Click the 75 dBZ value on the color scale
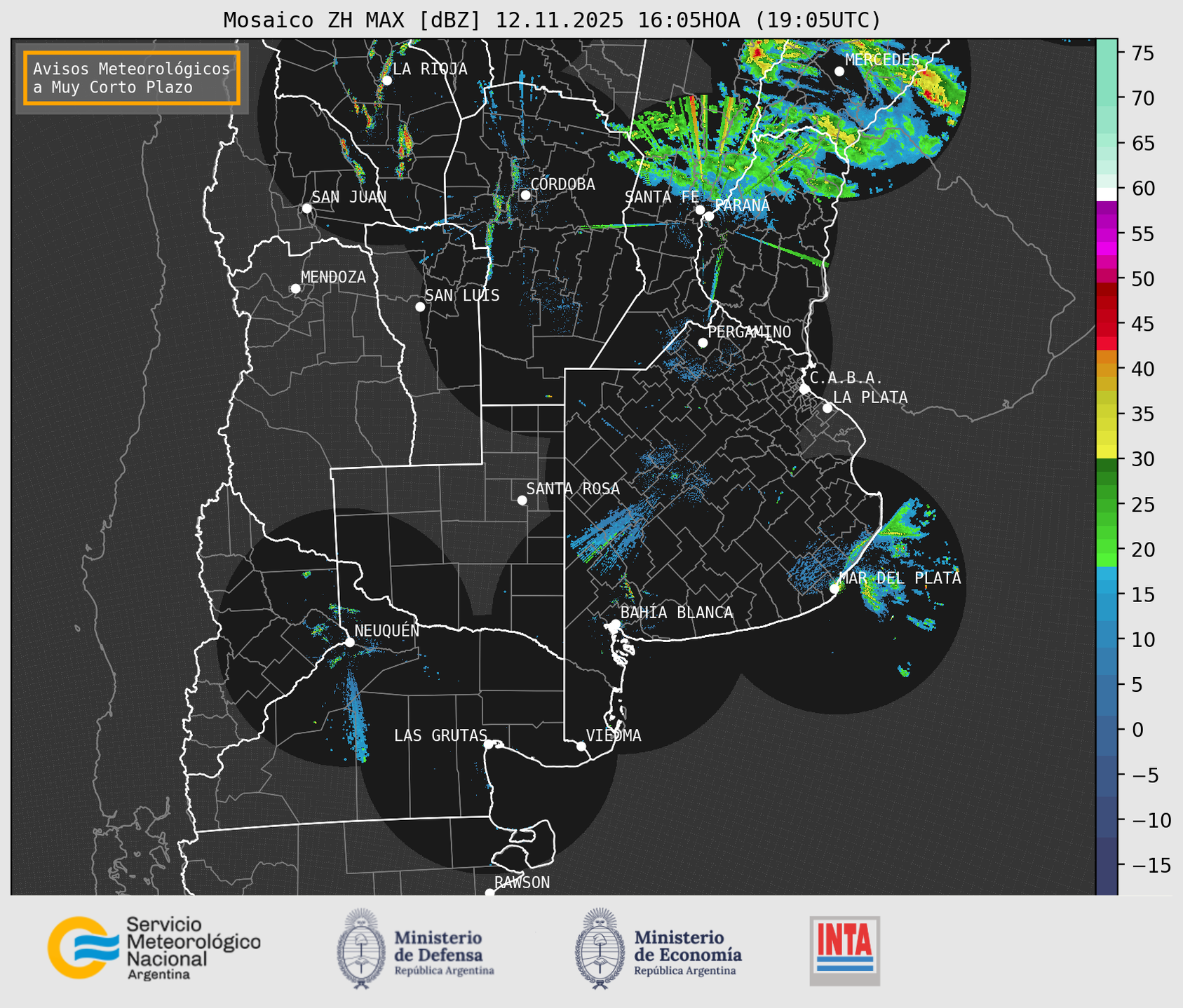Image resolution: width=1183 pixels, height=1008 pixels. [1143, 53]
